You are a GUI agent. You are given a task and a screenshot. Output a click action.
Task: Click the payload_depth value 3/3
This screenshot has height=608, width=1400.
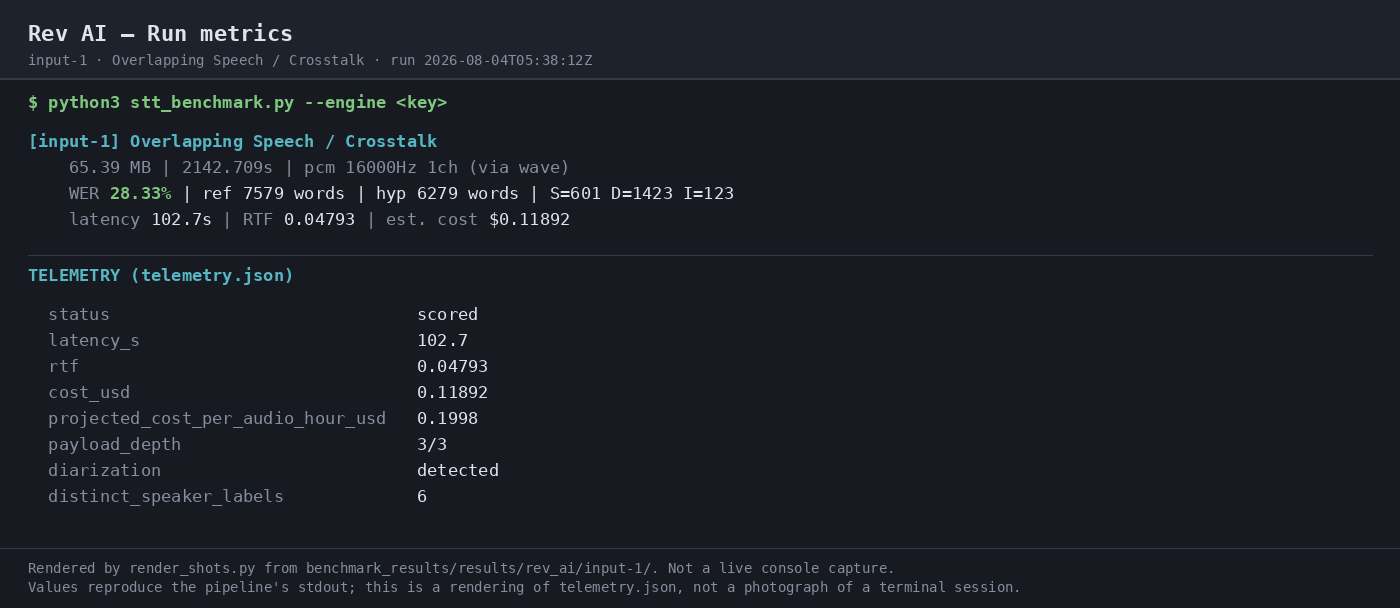tap(432, 445)
